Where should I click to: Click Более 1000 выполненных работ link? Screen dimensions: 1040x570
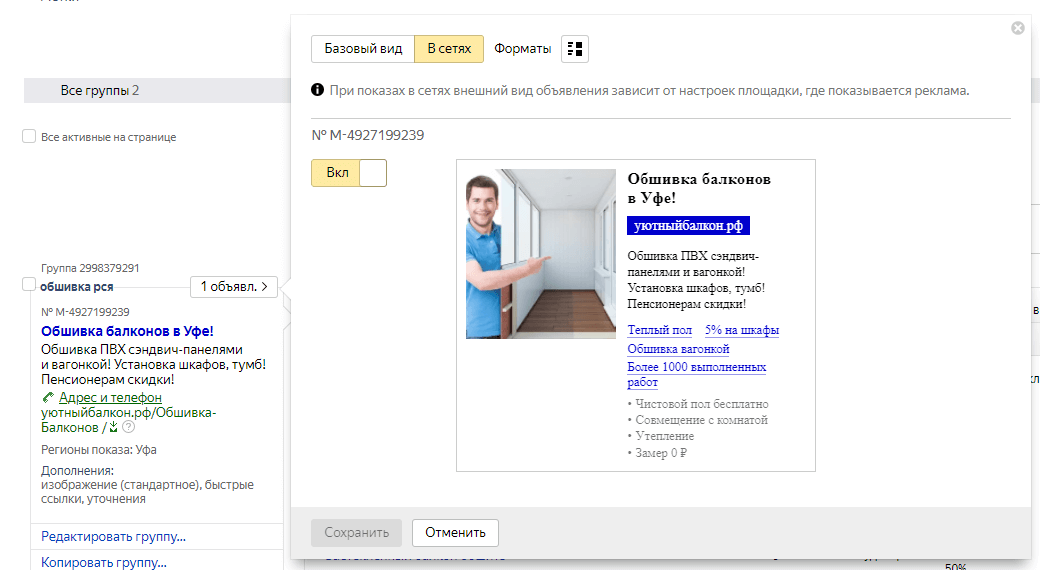pyautogui.click(x=696, y=374)
